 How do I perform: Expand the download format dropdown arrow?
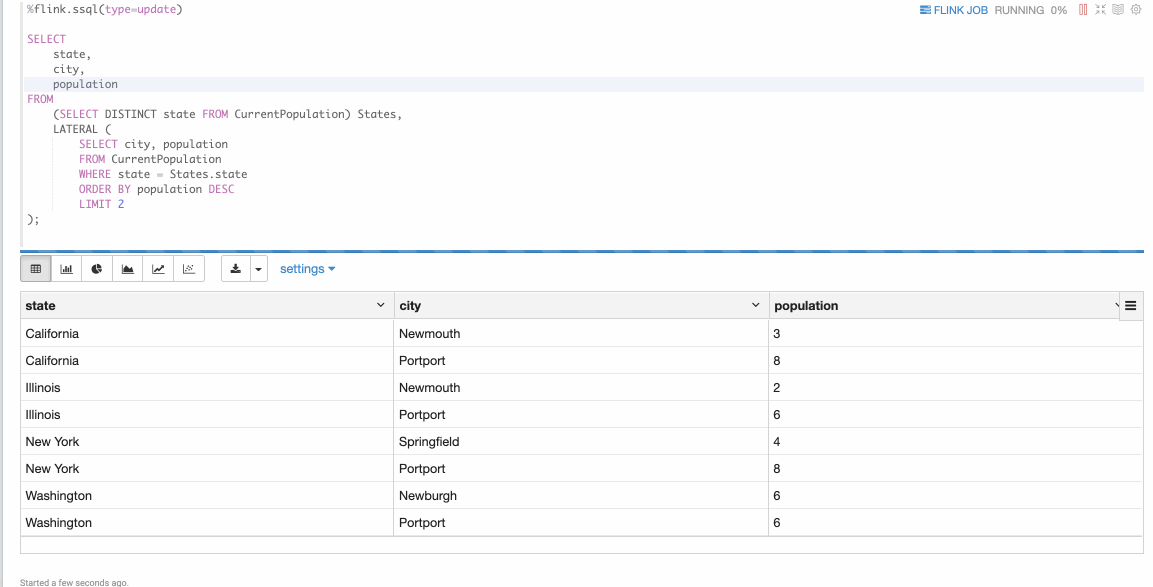[258, 268]
